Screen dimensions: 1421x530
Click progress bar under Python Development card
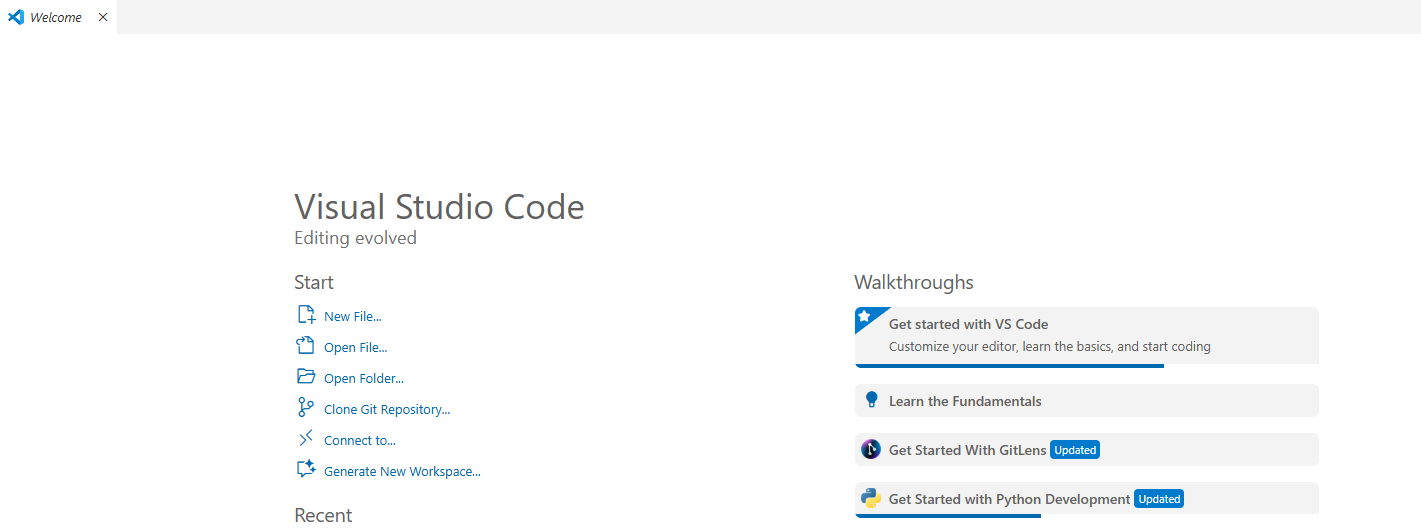tap(948, 515)
